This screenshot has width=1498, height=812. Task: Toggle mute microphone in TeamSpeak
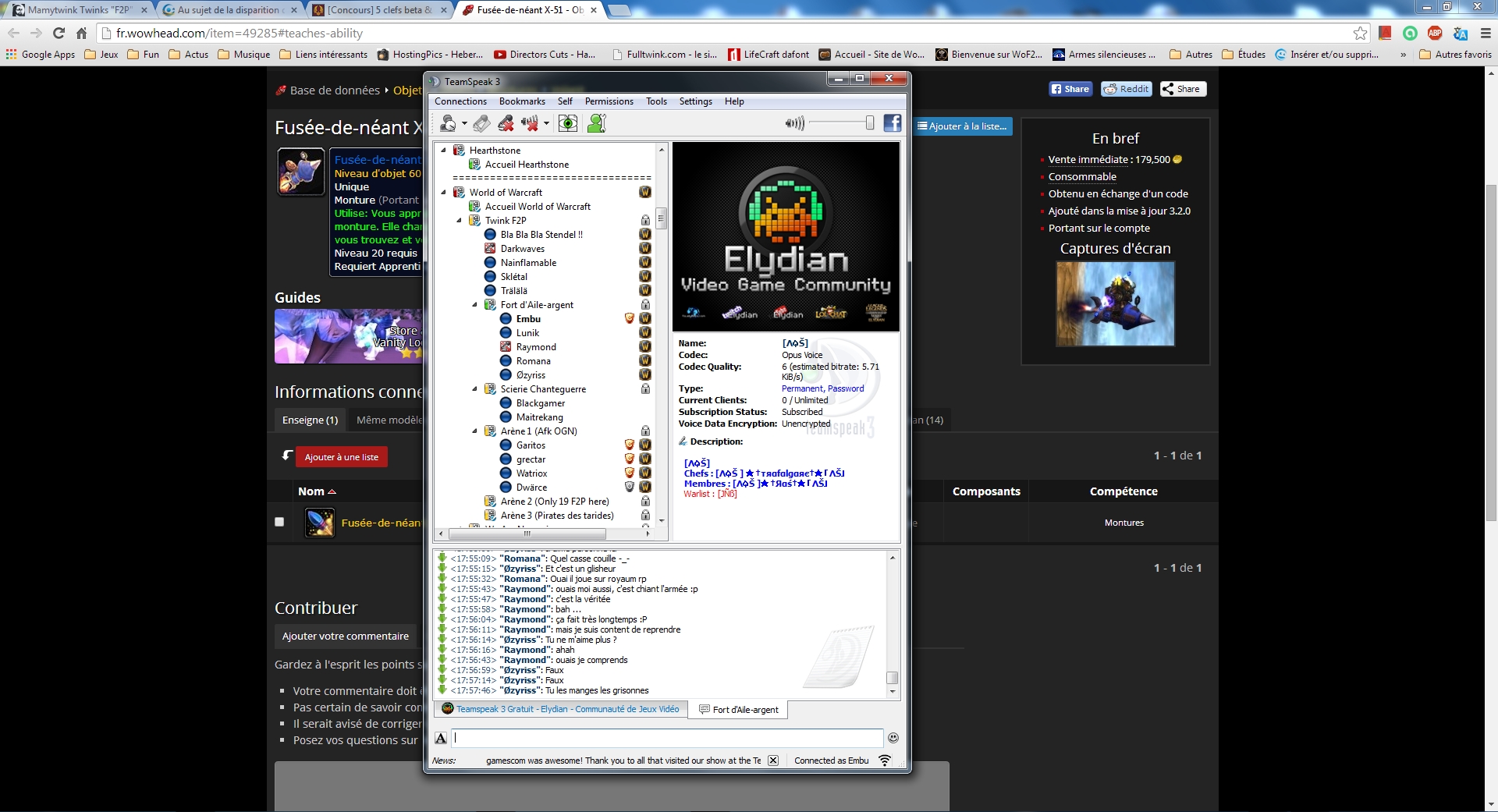(x=506, y=123)
